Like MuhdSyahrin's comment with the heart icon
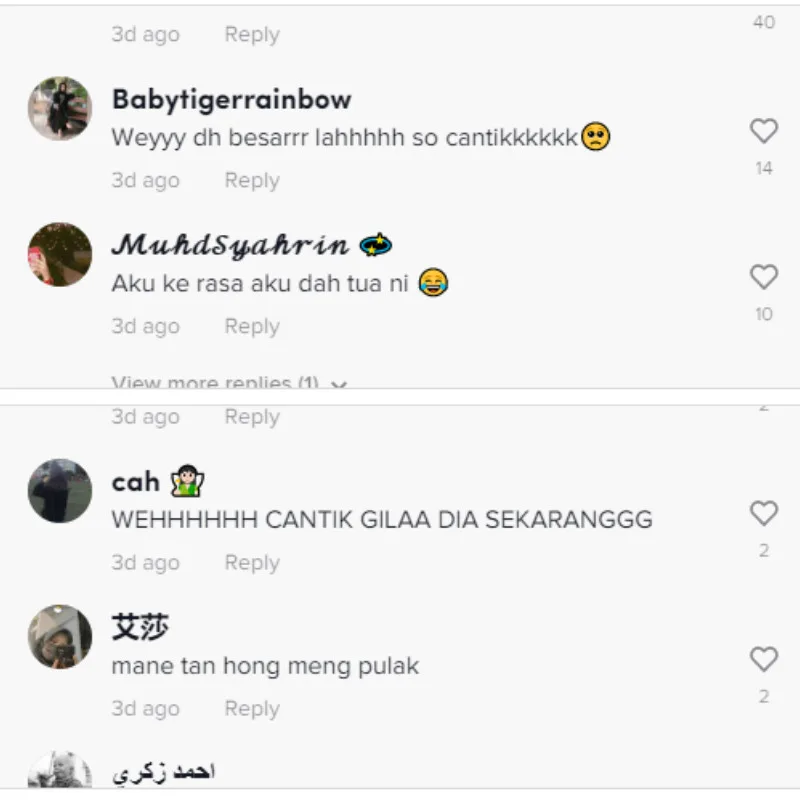This screenshot has width=800, height=800. [x=764, y=277]
